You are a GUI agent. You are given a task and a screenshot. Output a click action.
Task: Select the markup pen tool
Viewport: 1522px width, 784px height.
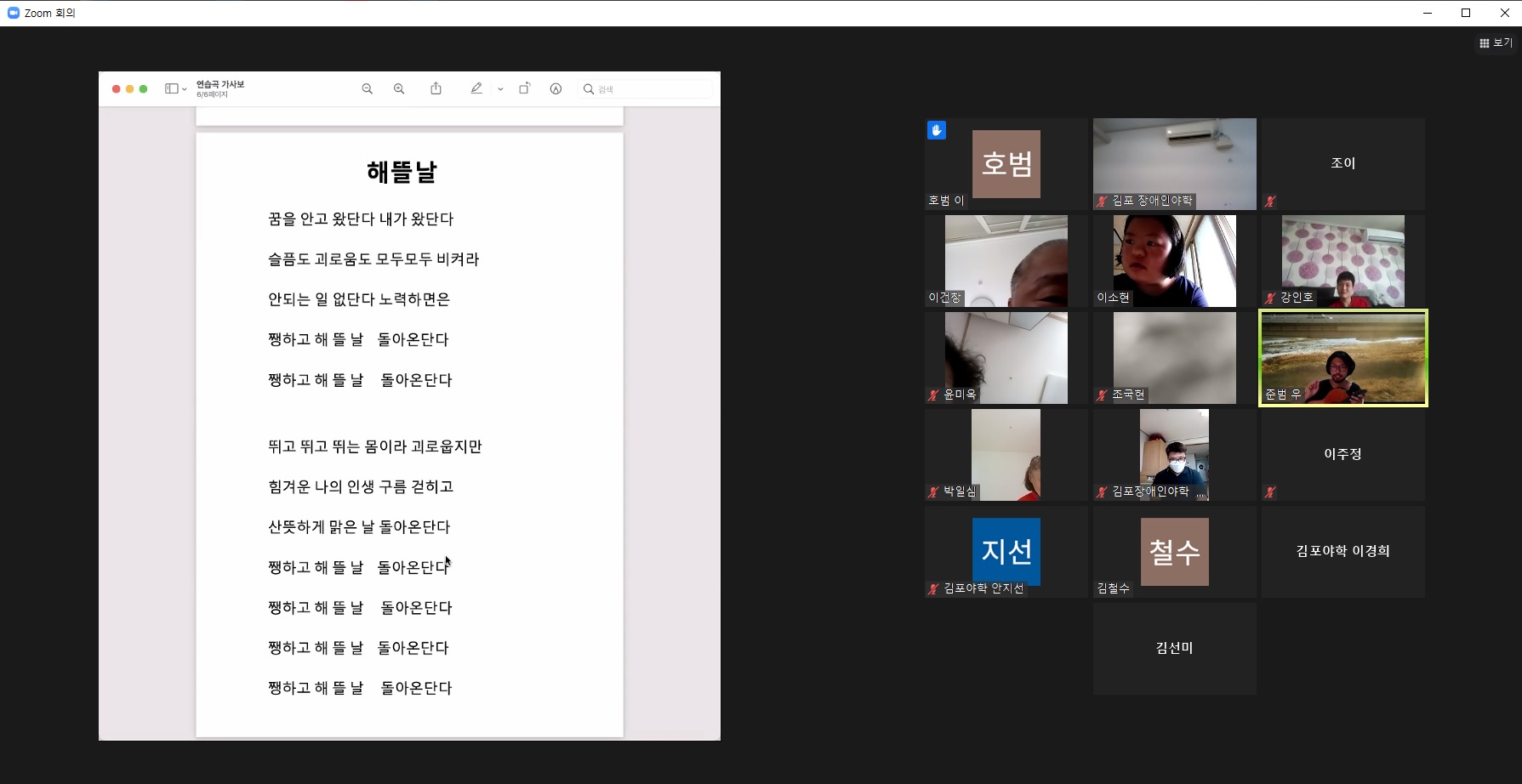tap(476, 88)
